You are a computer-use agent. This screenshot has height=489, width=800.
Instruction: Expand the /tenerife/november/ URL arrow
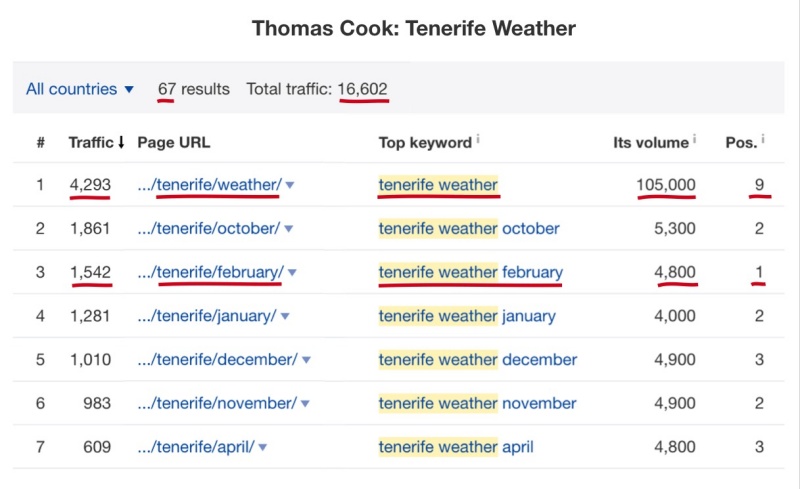(x=305, y=404)
